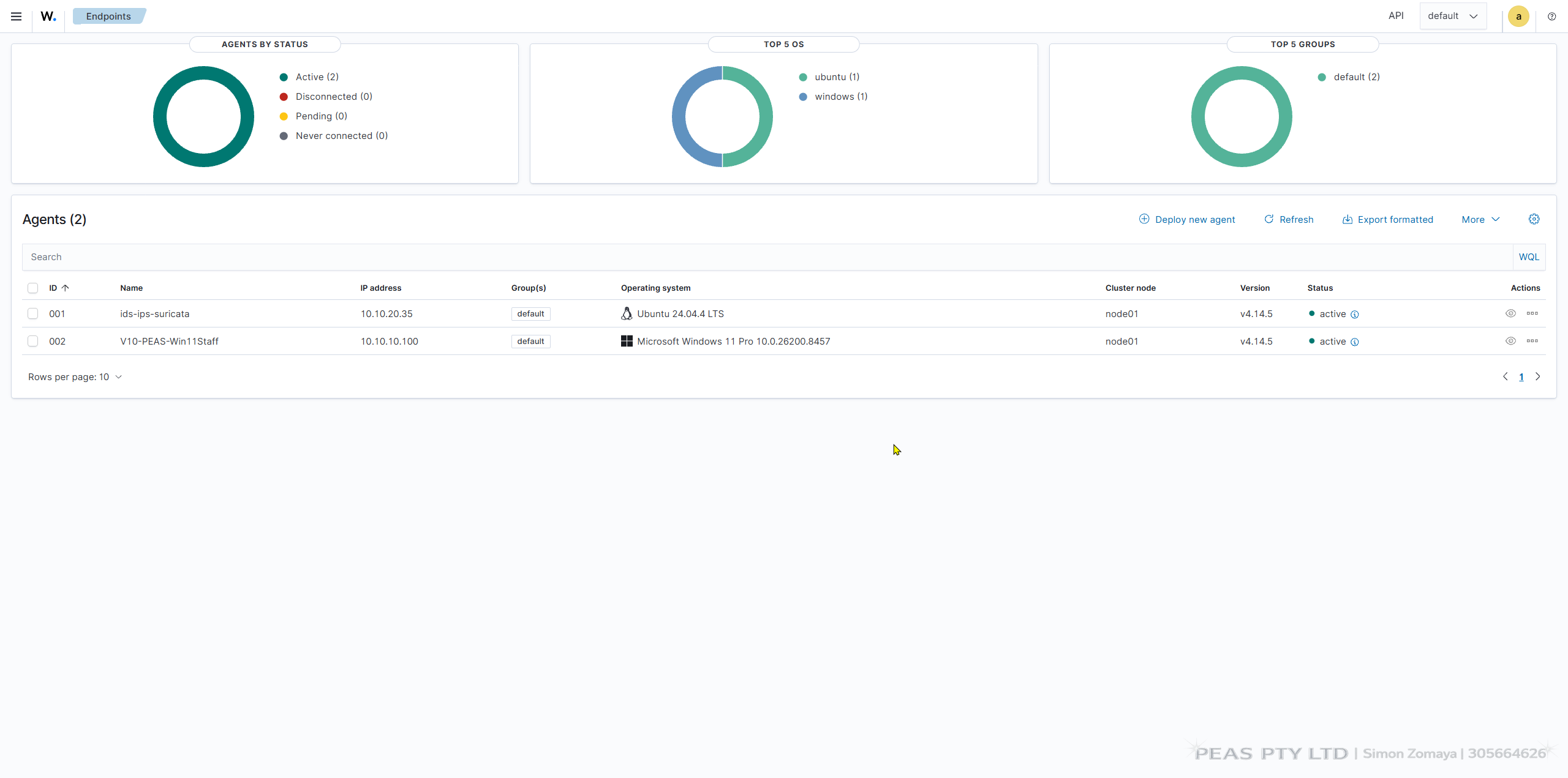Open more actions for agent 001
The image size is (1568, 778).
click(1532, 313)
